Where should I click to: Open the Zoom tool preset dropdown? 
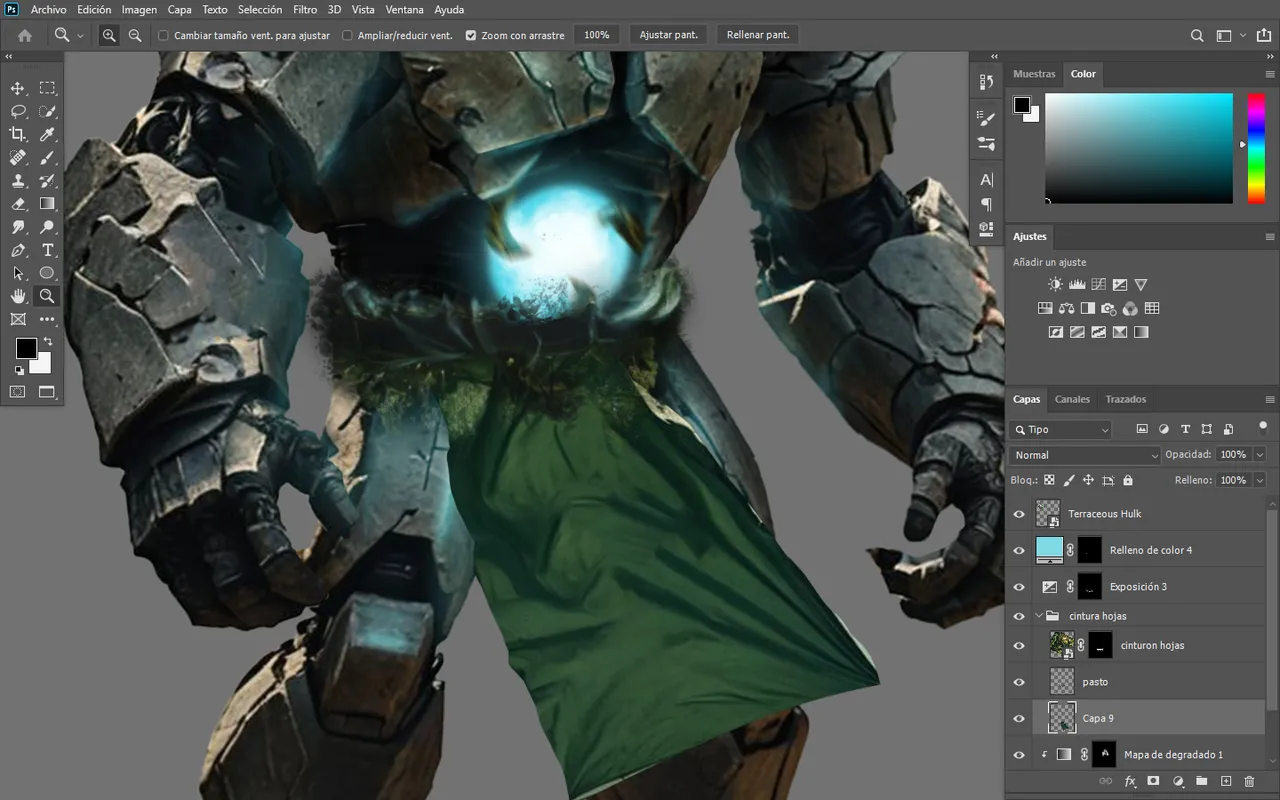point(80,36)
